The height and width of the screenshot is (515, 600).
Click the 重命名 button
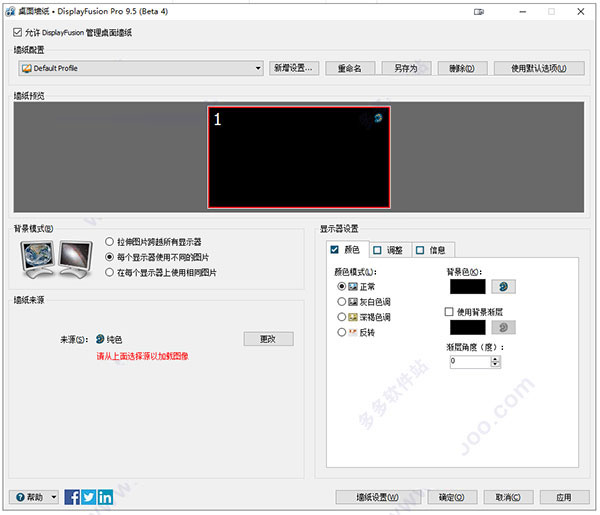(x=350, y=68)
